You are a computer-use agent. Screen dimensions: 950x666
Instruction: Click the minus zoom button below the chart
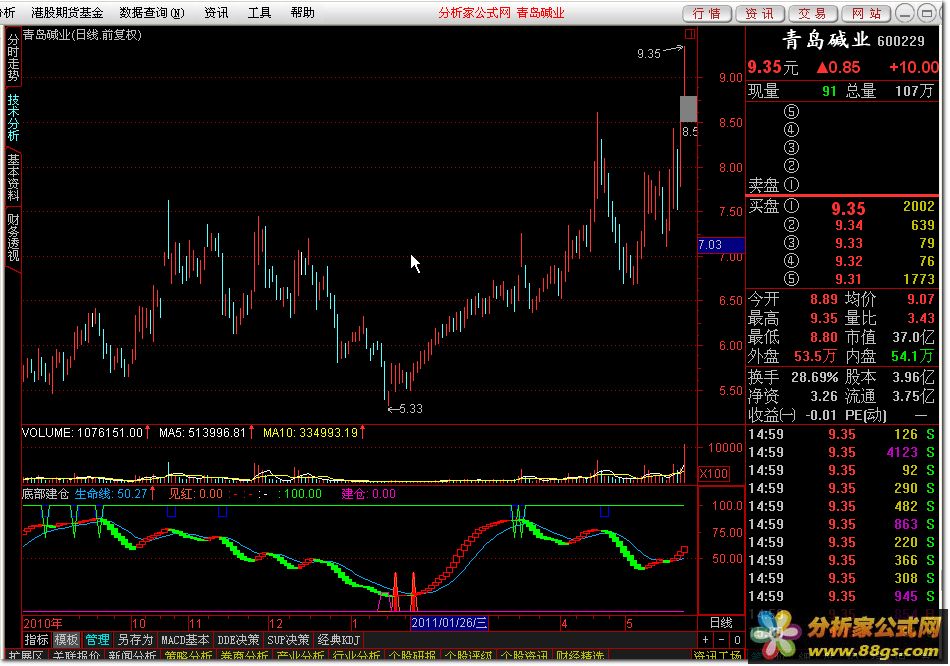coord(721,639)
